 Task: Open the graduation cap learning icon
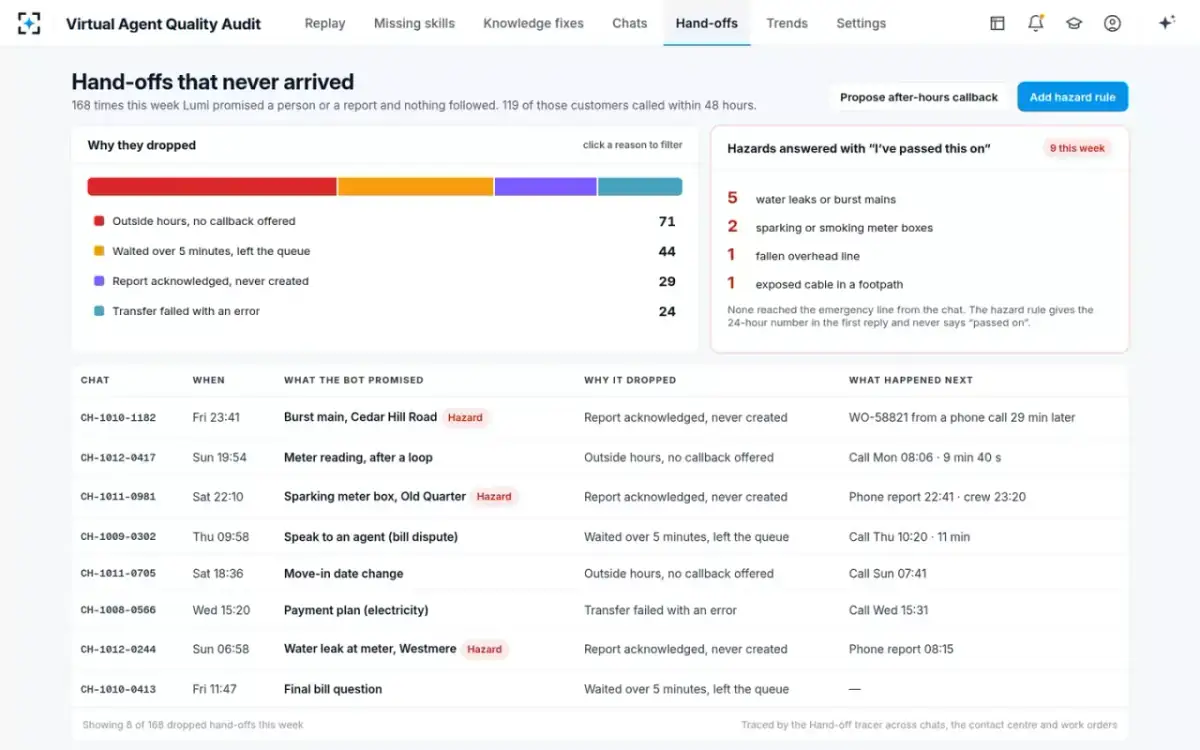point(1074,23)
